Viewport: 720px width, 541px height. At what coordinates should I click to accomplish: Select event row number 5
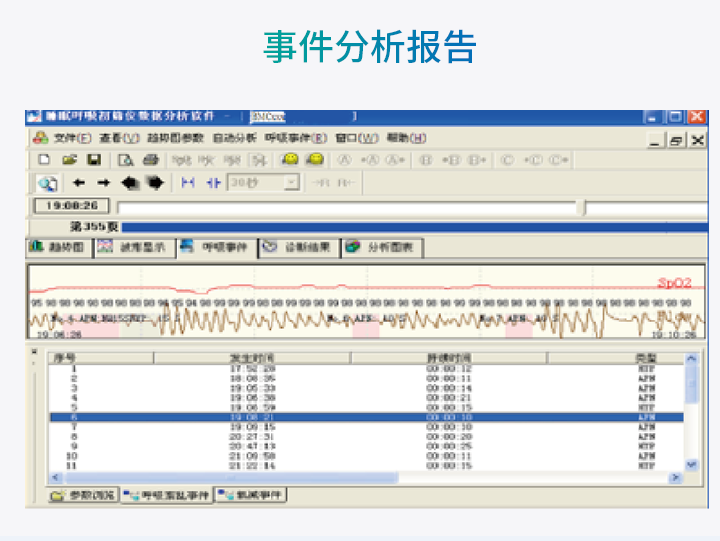[366, 407]
